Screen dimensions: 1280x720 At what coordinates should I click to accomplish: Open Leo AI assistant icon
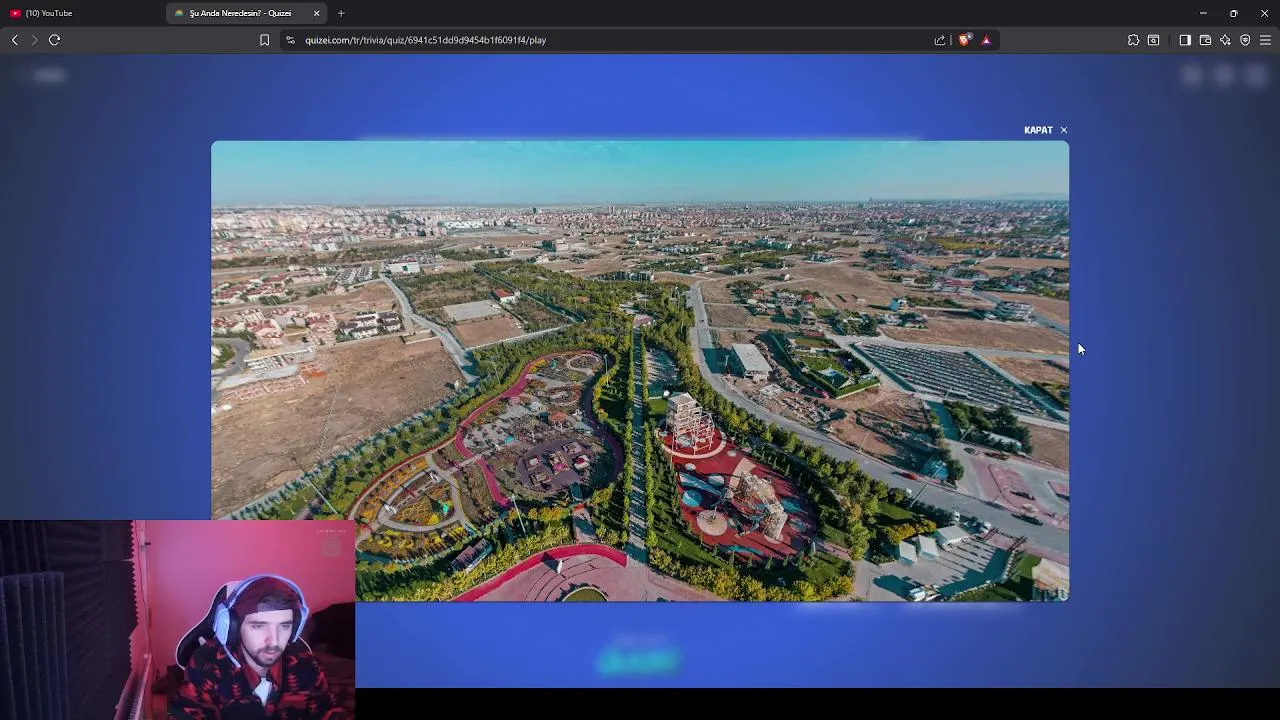[1225, 40]
